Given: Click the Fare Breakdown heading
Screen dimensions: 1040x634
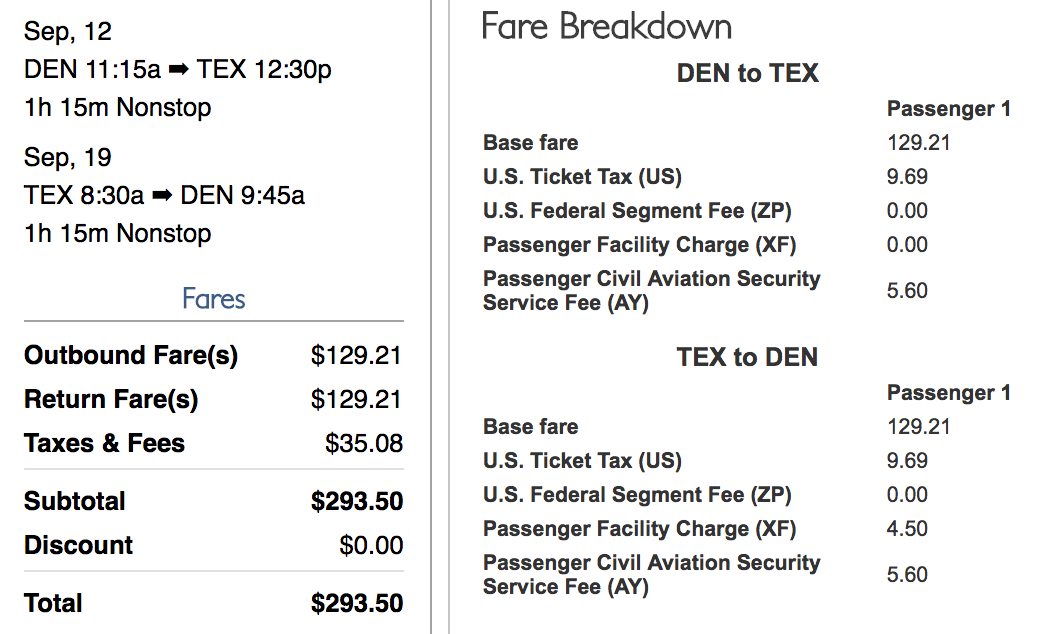Looking at the screenshot, I should pos(606,27).
